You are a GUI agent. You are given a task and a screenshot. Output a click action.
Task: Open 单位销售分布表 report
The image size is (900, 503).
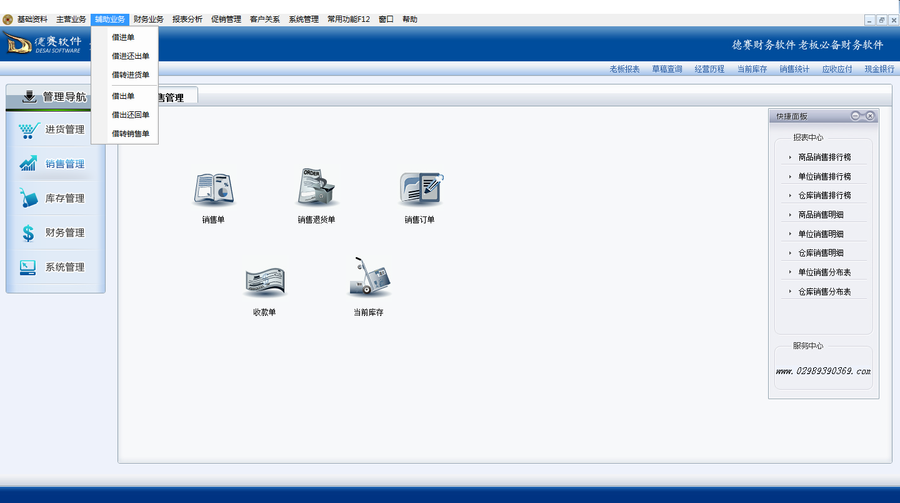(x=824, y=273)
